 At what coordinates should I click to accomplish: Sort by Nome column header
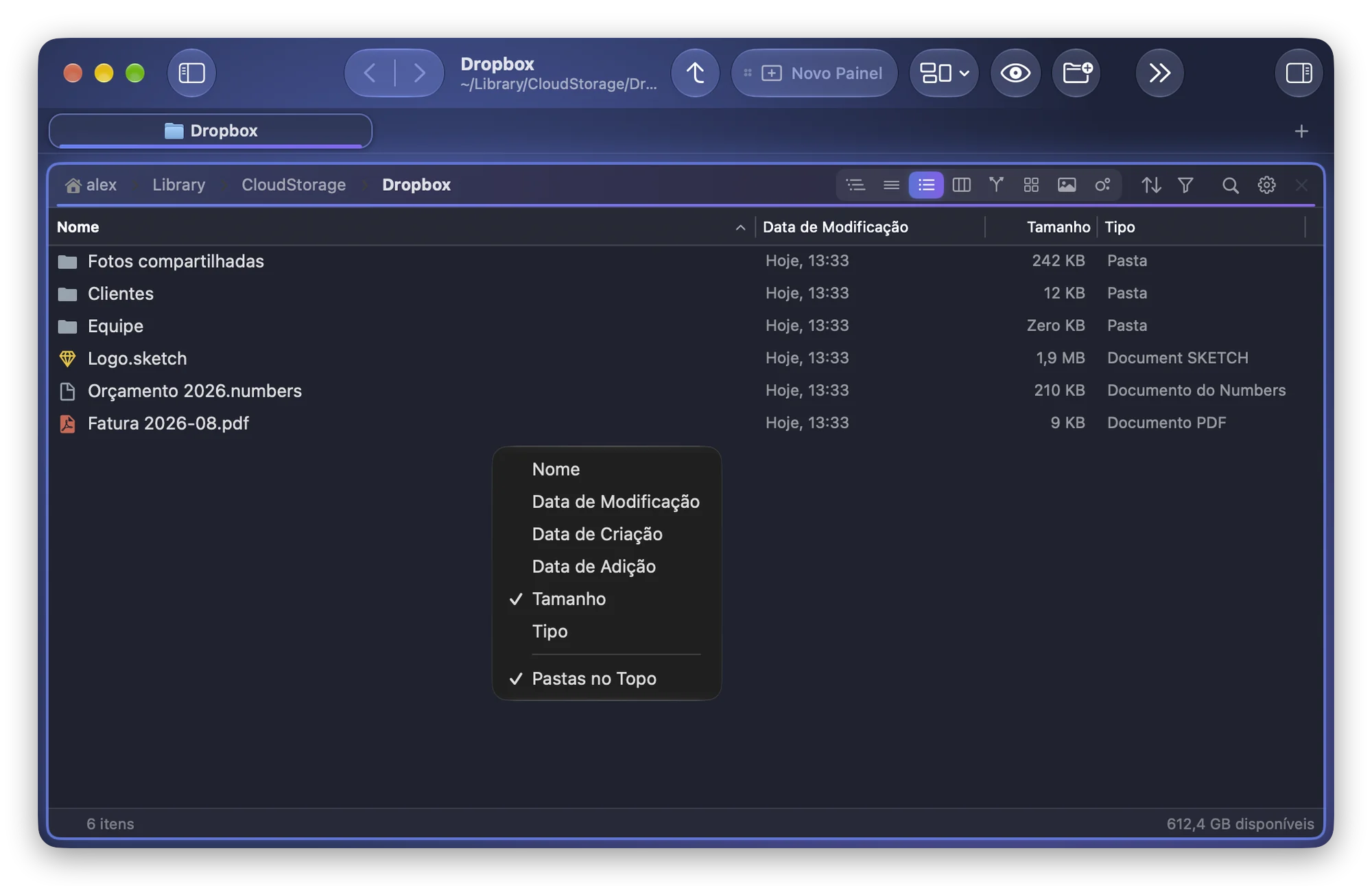point(402,227)
